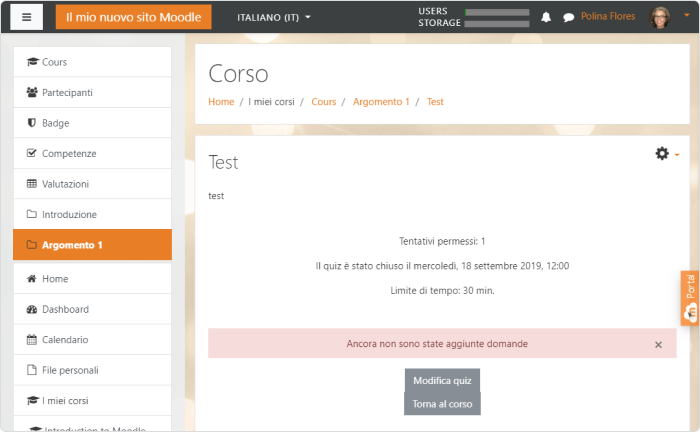Click the Introduzione folder icon
The image size is (700, 432).
click(x=32, y=214)
